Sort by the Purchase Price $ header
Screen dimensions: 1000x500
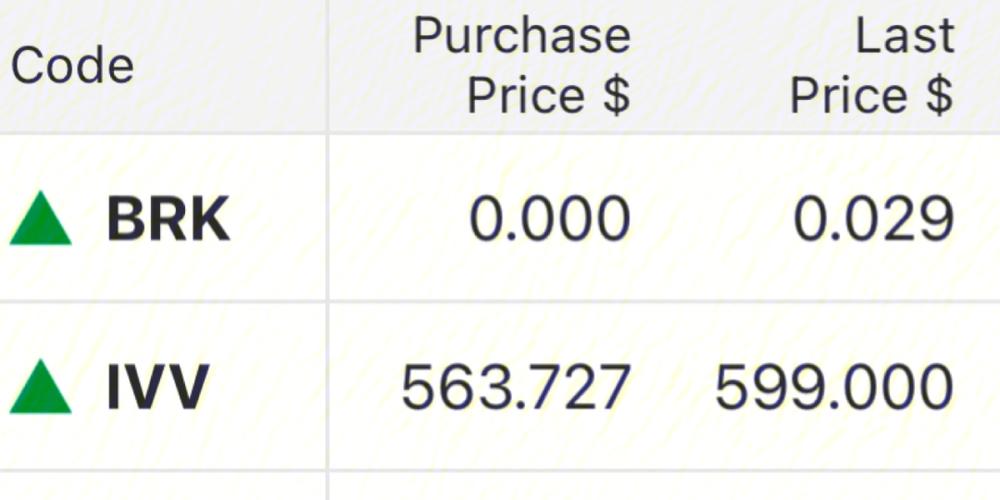pos(522,66)
